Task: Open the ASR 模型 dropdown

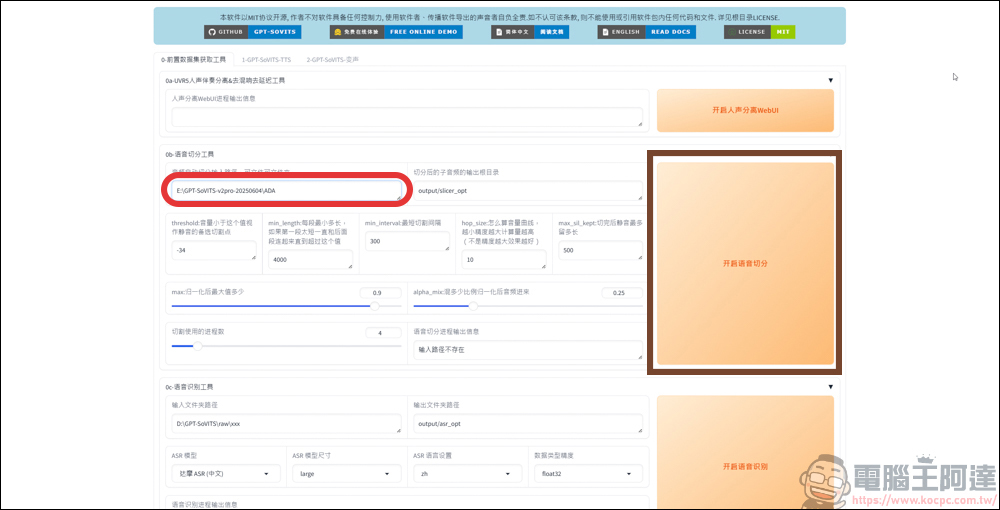Action: pyautogui.click(x=226, y=474)
